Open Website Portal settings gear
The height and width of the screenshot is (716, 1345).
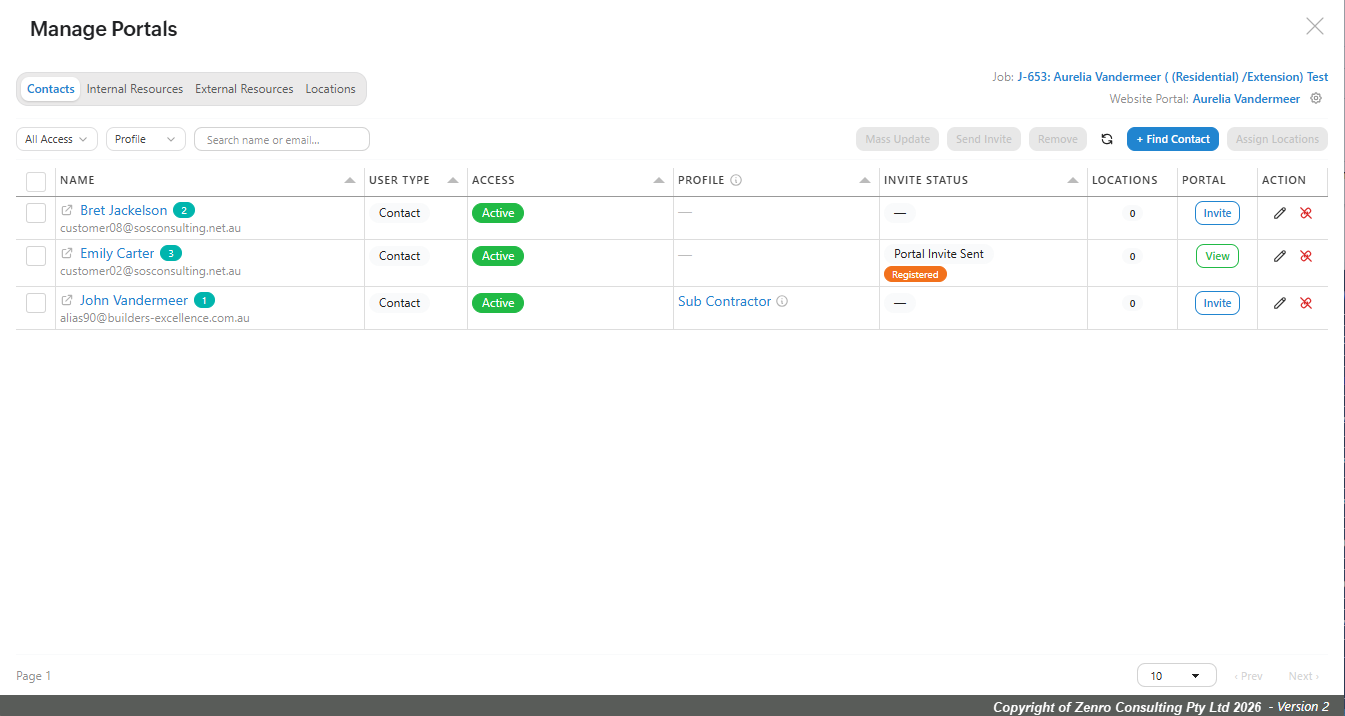(x=1316, y=99)
